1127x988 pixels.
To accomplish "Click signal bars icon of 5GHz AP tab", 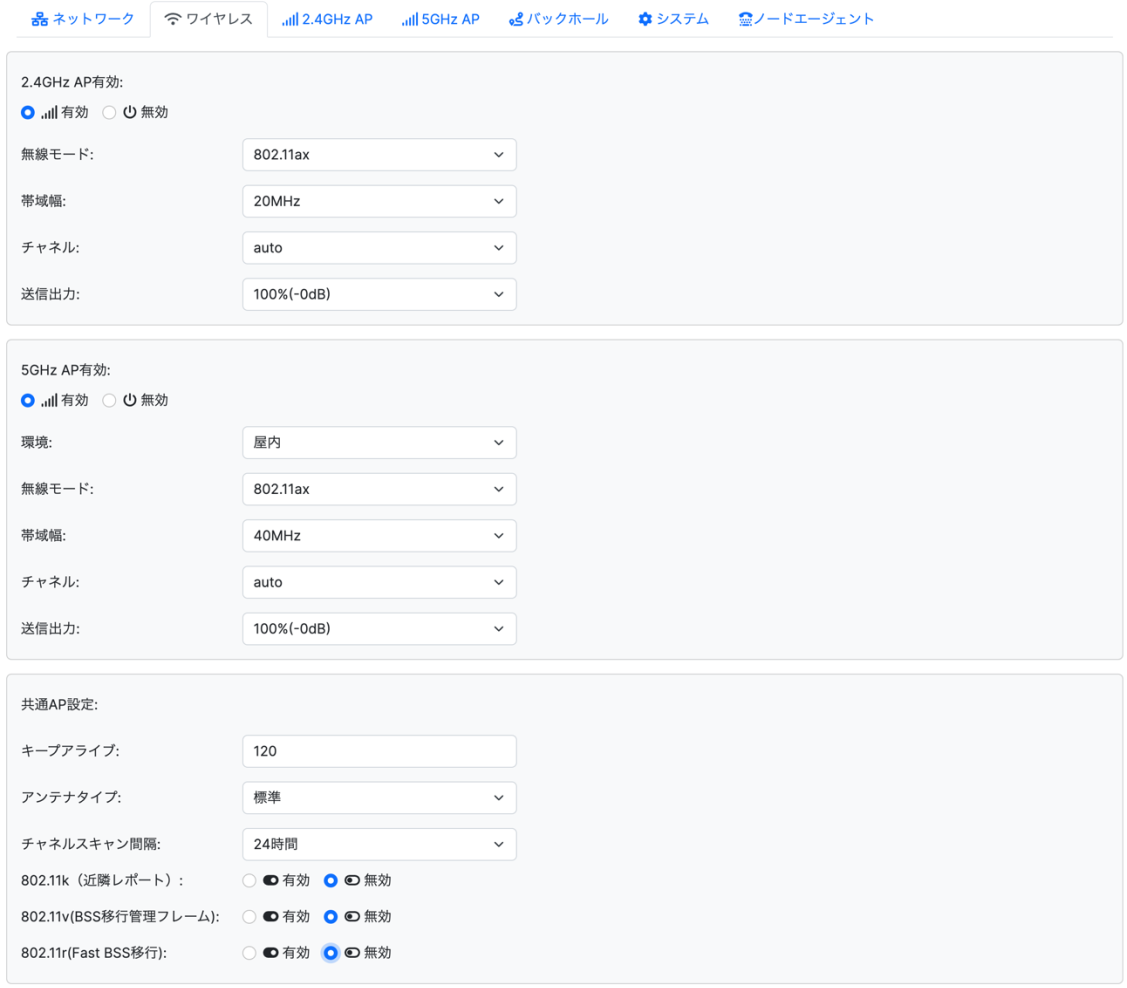I will 410,19.
